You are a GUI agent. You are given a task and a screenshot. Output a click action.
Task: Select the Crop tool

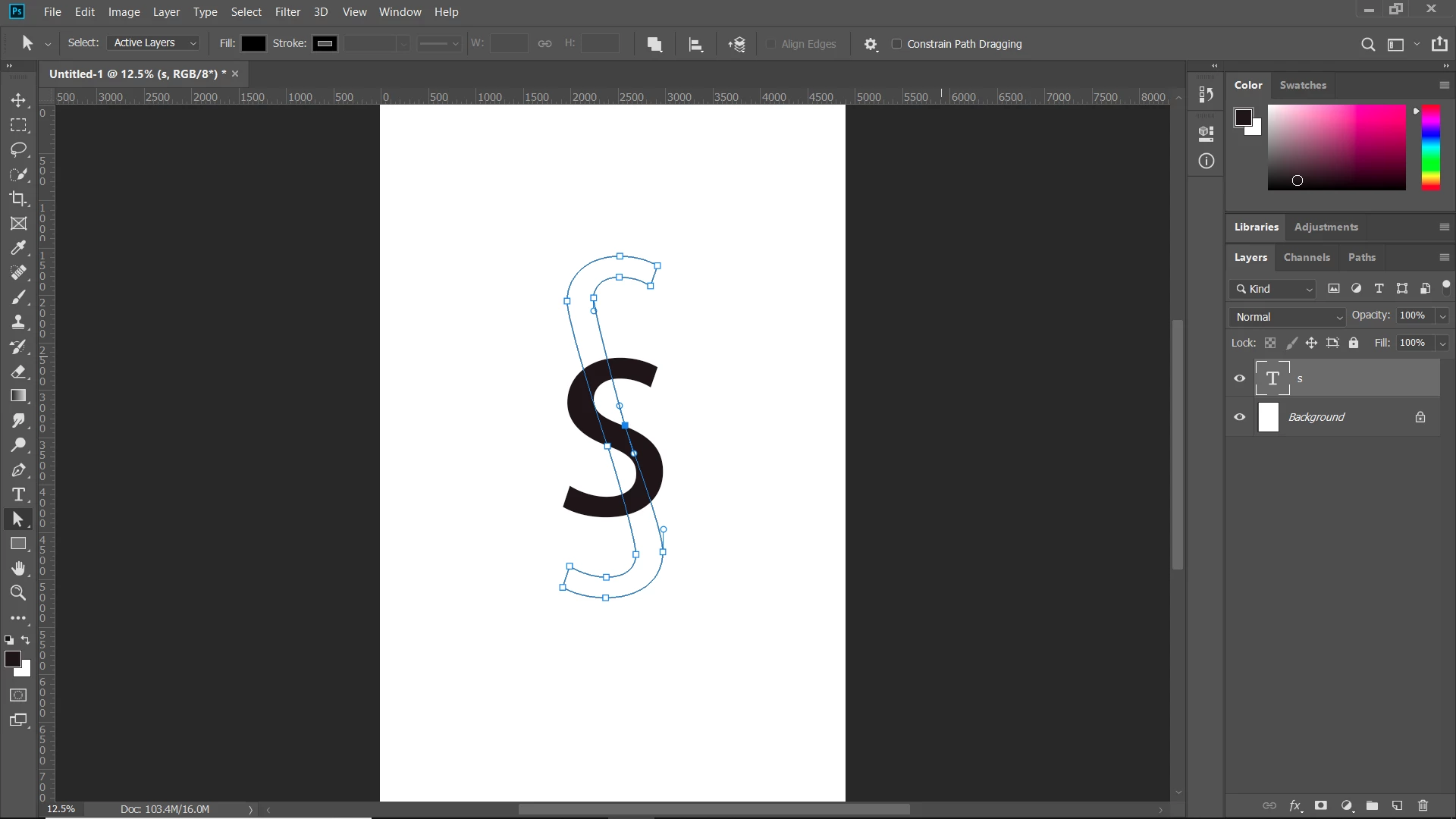click(18, 199)
